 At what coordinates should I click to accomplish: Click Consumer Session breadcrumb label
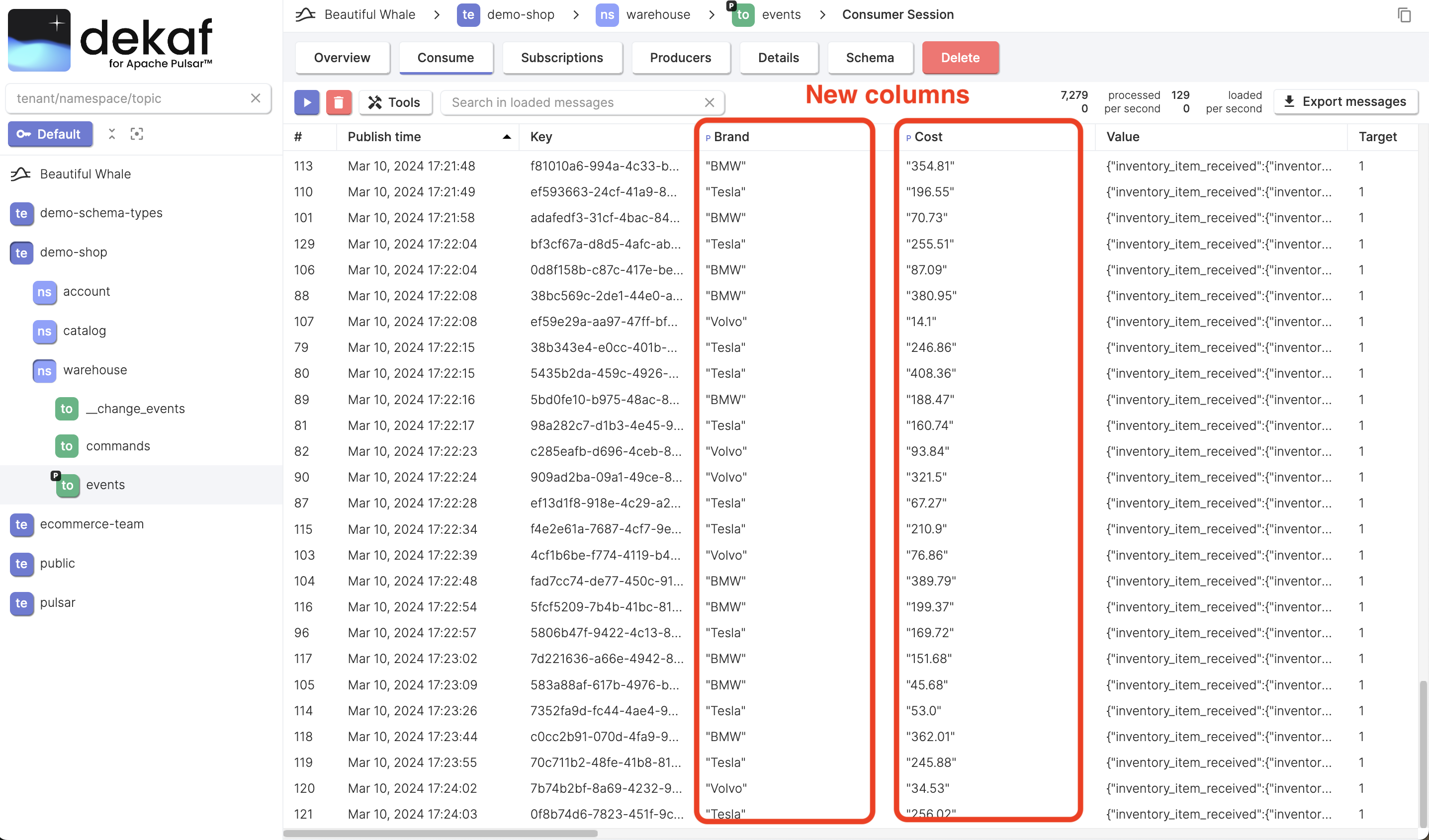point(897,15)
